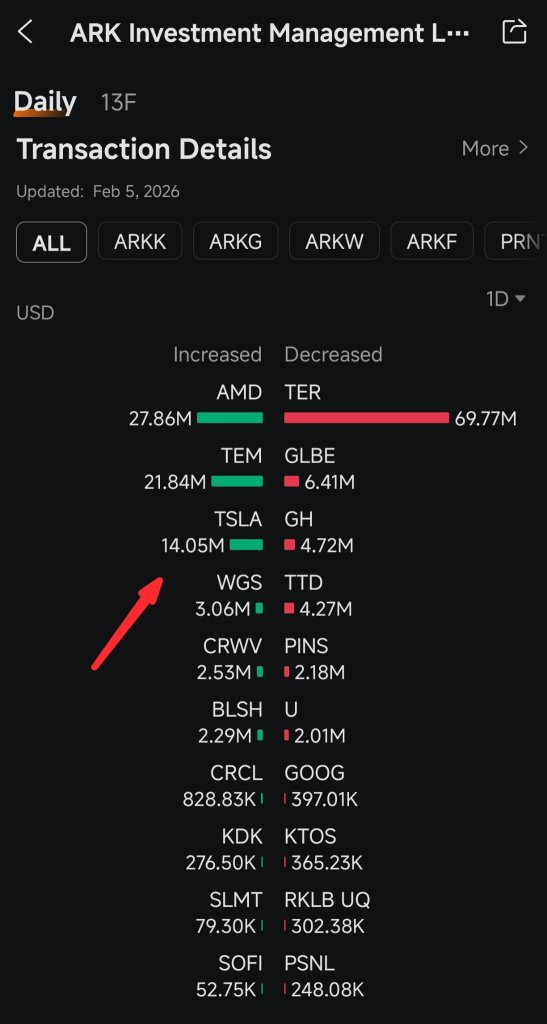Tap the 27.86M AMD value
The width and height of the screenshot is (547, 1024).
161,419
